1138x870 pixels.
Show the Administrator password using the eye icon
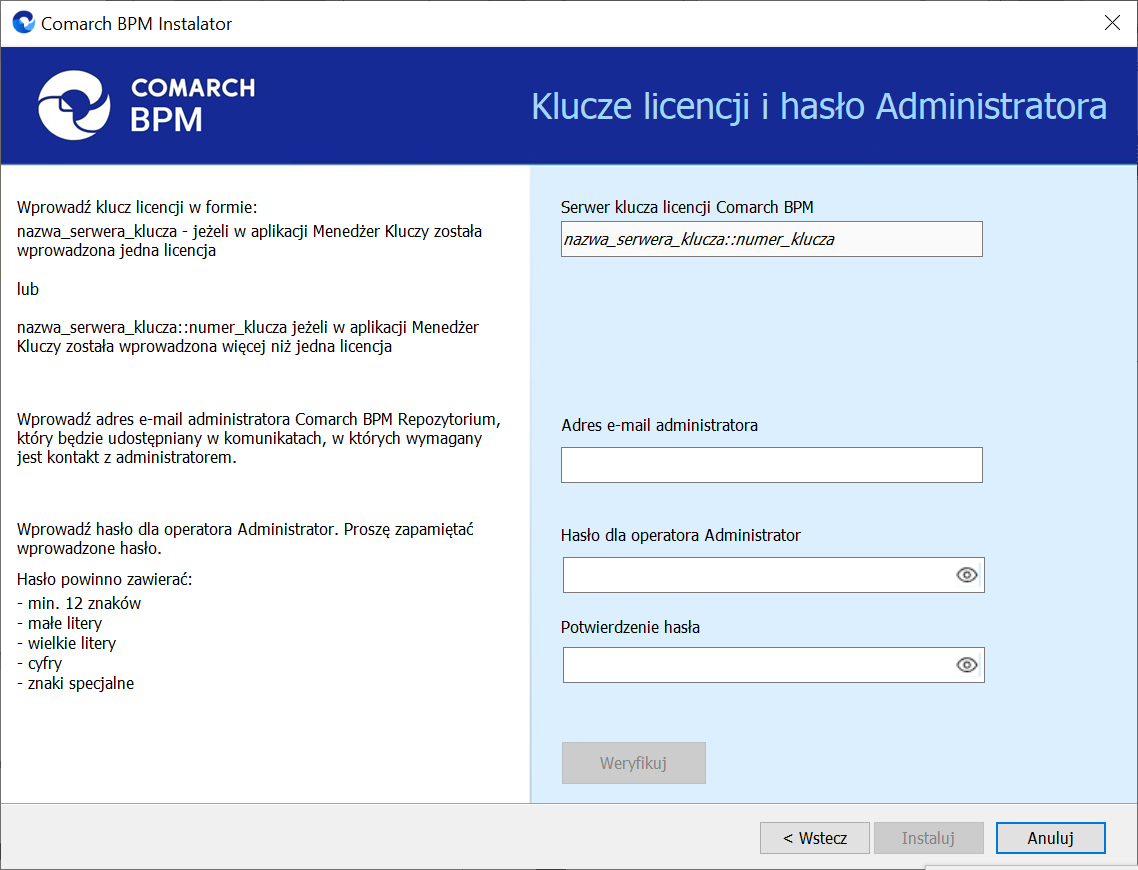966,575
